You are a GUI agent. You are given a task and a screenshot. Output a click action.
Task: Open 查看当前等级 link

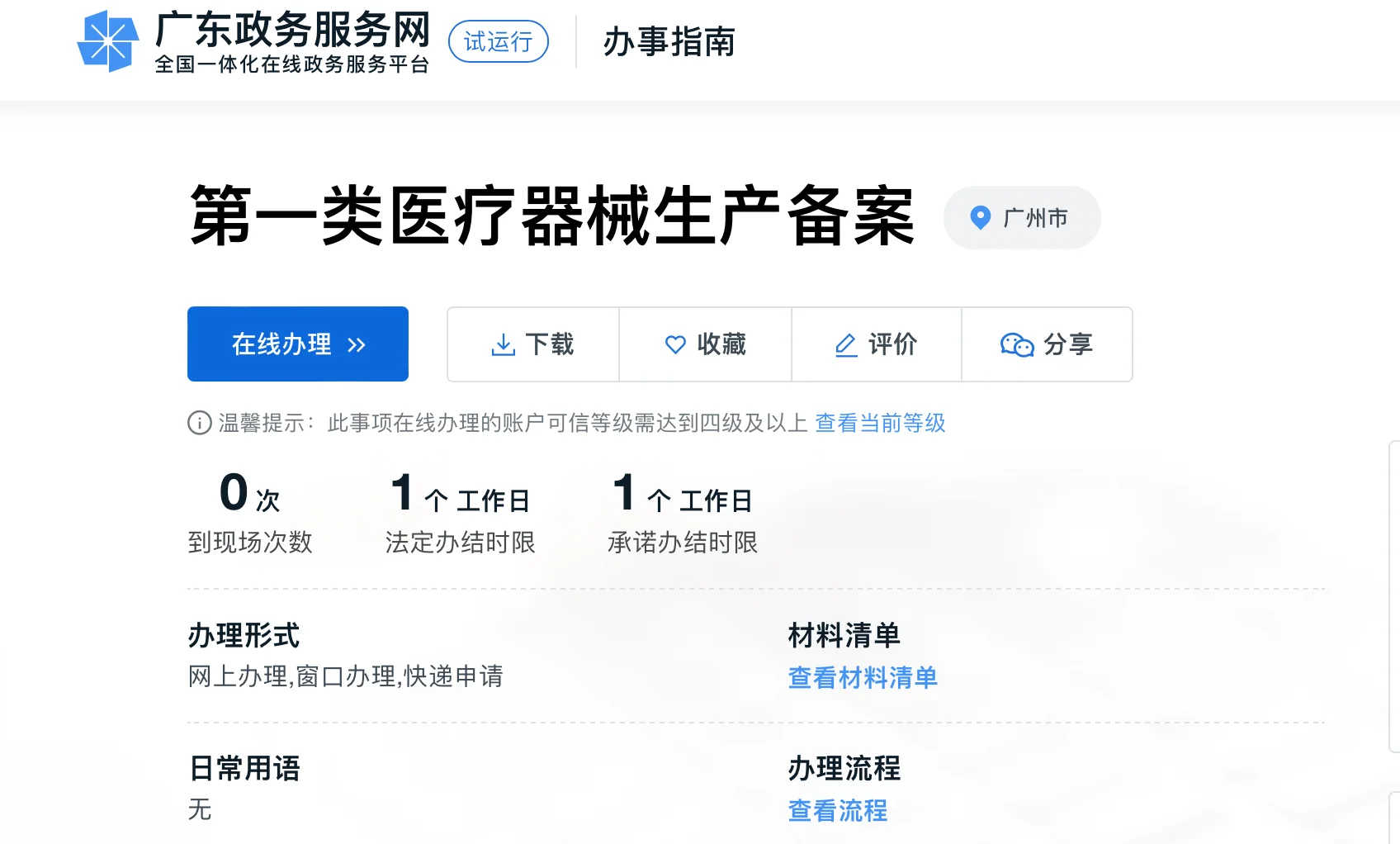coord(880,423)
